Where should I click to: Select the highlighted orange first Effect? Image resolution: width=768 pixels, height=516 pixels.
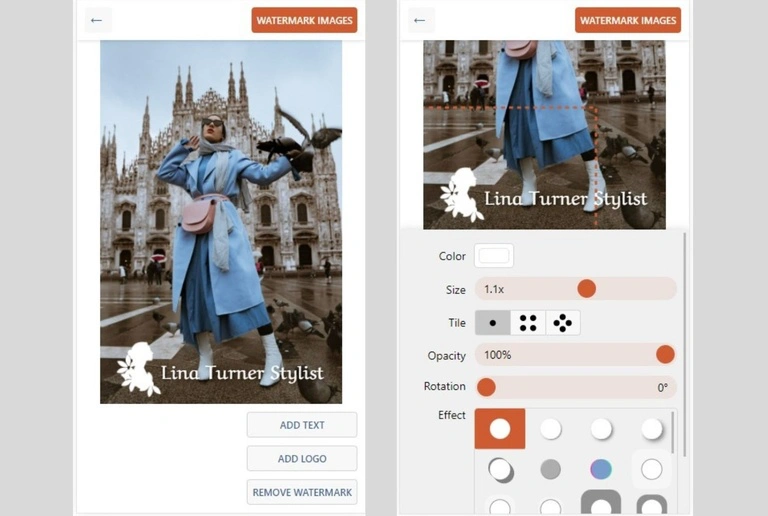[500, 428]
